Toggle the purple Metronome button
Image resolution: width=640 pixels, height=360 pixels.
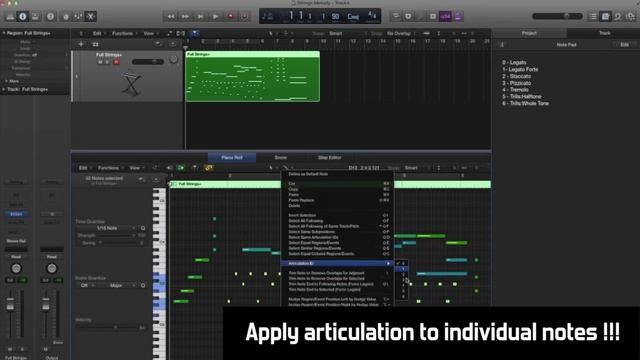pyautogui.click(x=458, y=16)
